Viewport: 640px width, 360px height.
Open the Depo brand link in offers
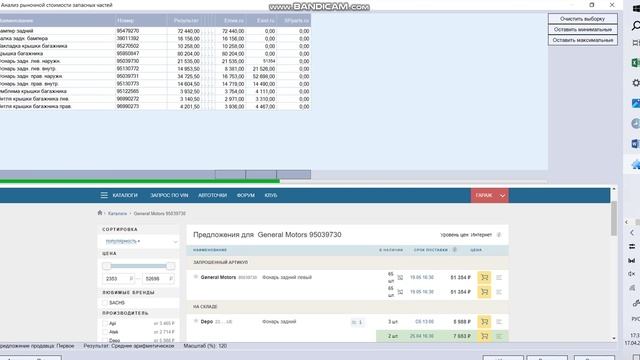click(207, 322)
